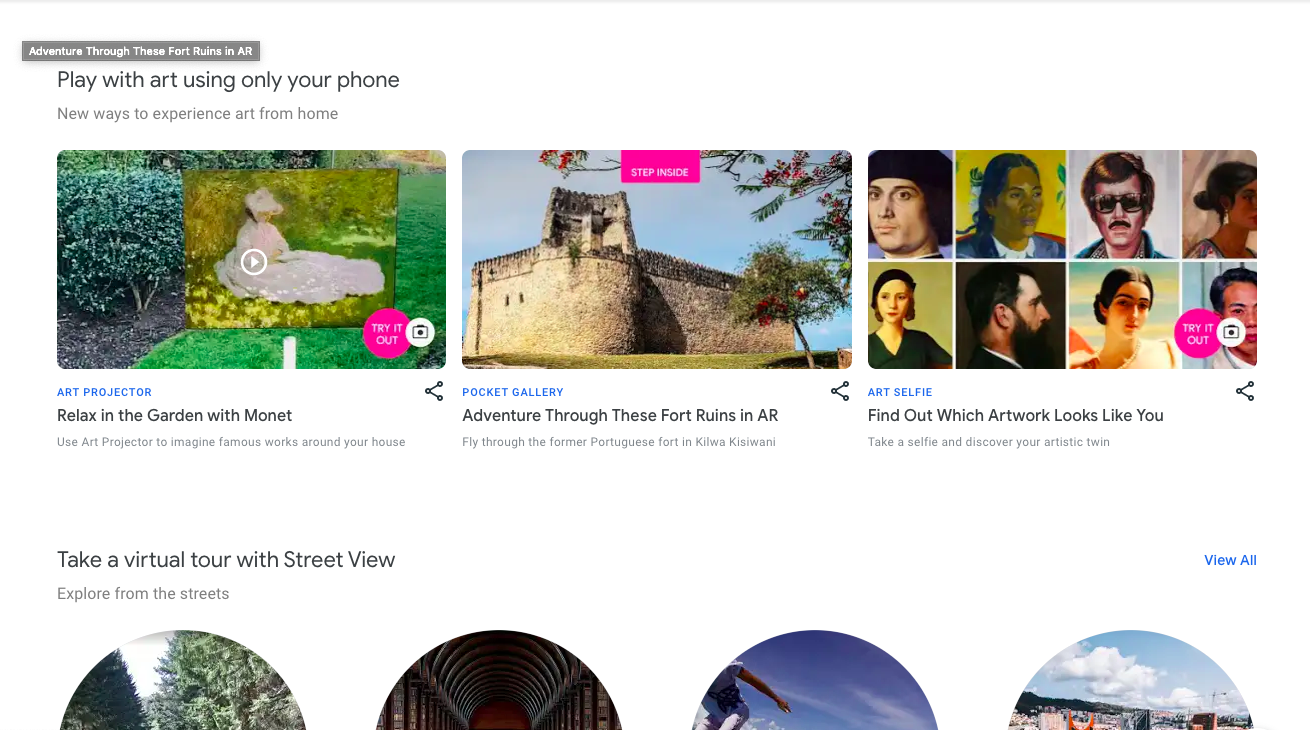
Task: Click the heading 'Play with art using only your phone'
Action: pos(228,80)
